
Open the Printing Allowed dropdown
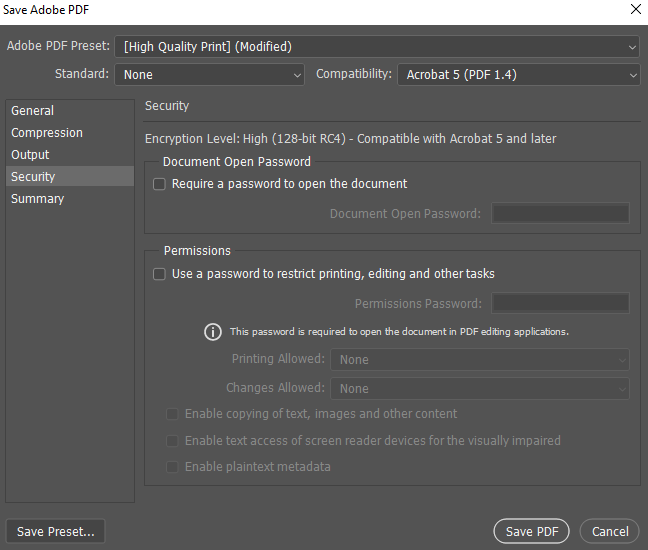pyautogui.click(x=480, y=360)
